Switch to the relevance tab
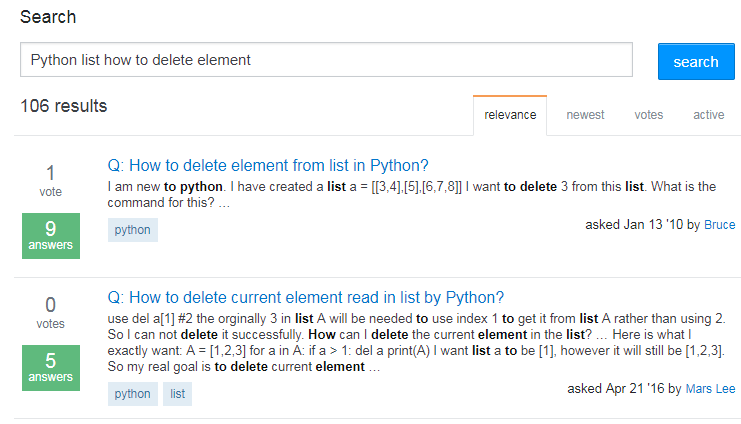The width and height of the screenshot is (741, 424). 510,115
